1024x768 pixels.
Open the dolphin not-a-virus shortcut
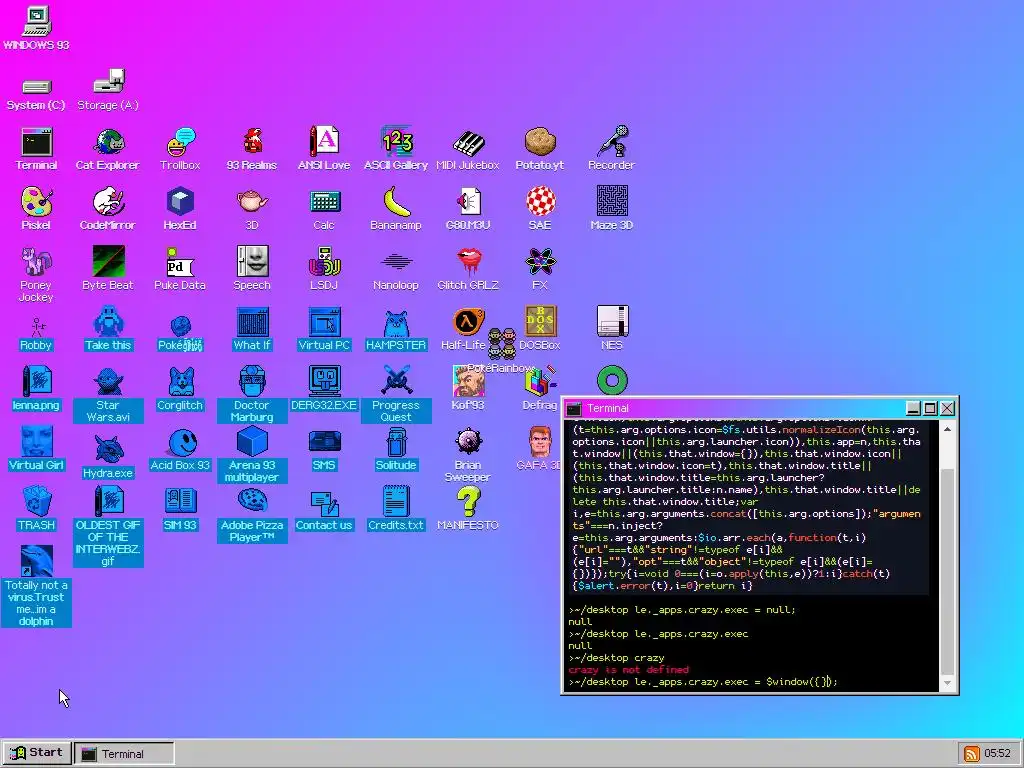[x=37, y=586]
